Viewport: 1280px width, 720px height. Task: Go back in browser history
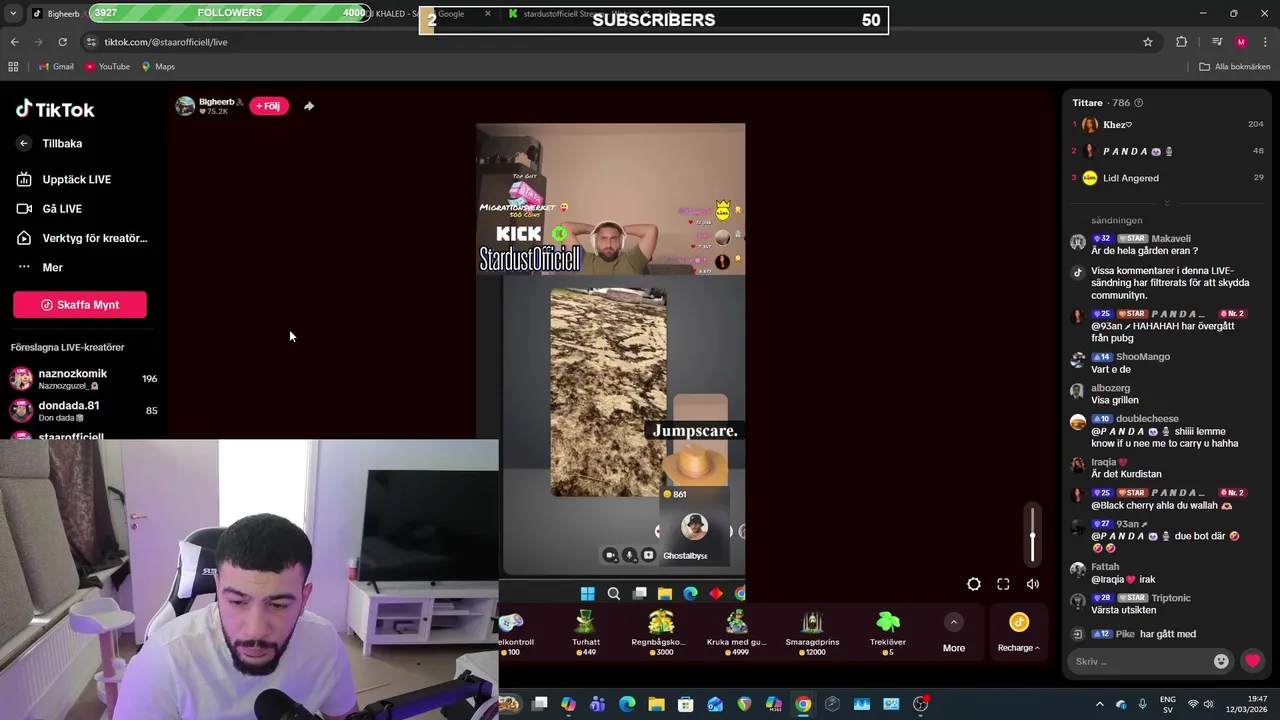pos(14,42)
